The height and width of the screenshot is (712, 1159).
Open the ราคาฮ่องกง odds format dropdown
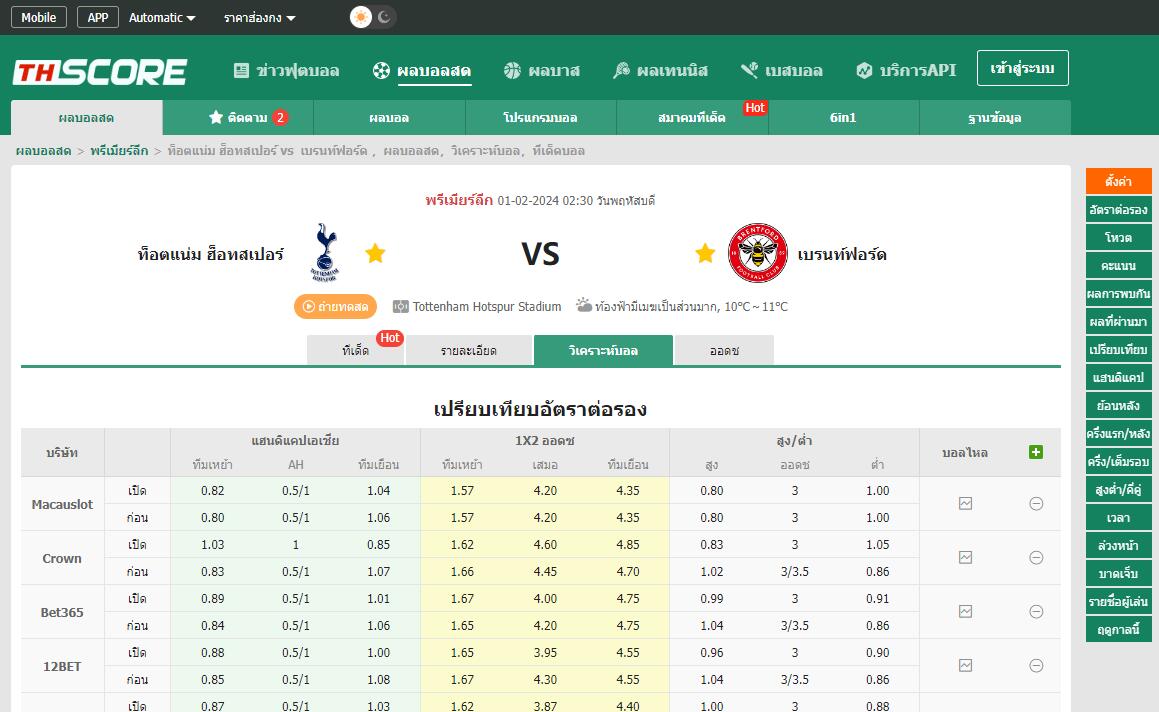(x=259, y=18)
